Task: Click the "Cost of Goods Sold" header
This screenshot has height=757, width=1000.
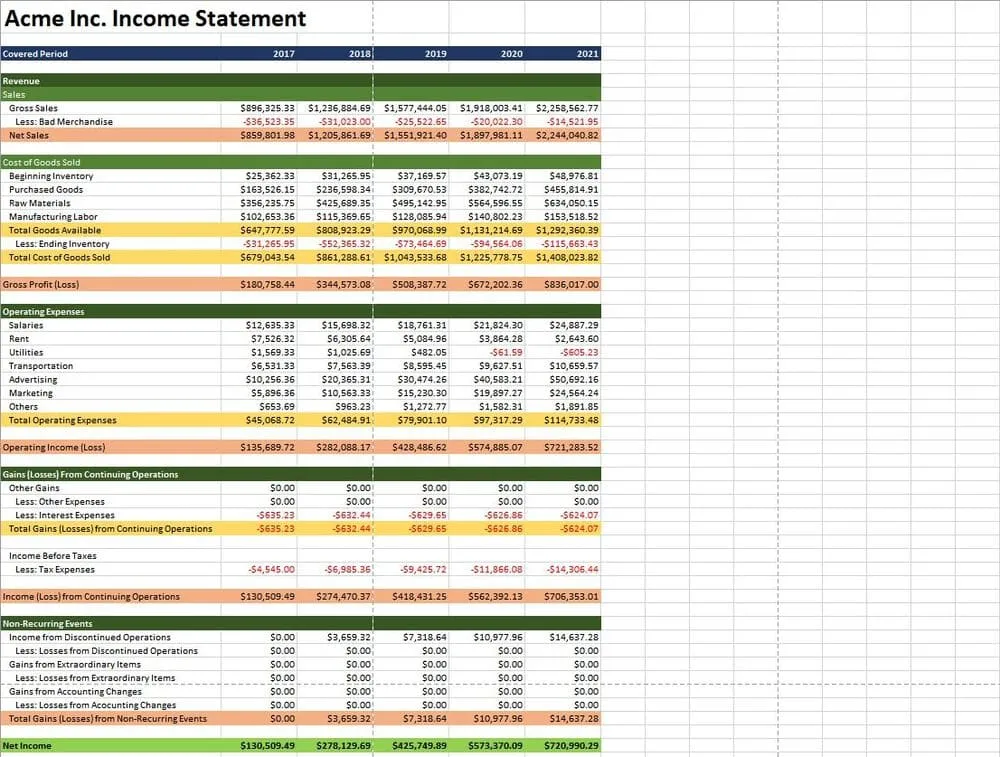Action: point(40,162)
